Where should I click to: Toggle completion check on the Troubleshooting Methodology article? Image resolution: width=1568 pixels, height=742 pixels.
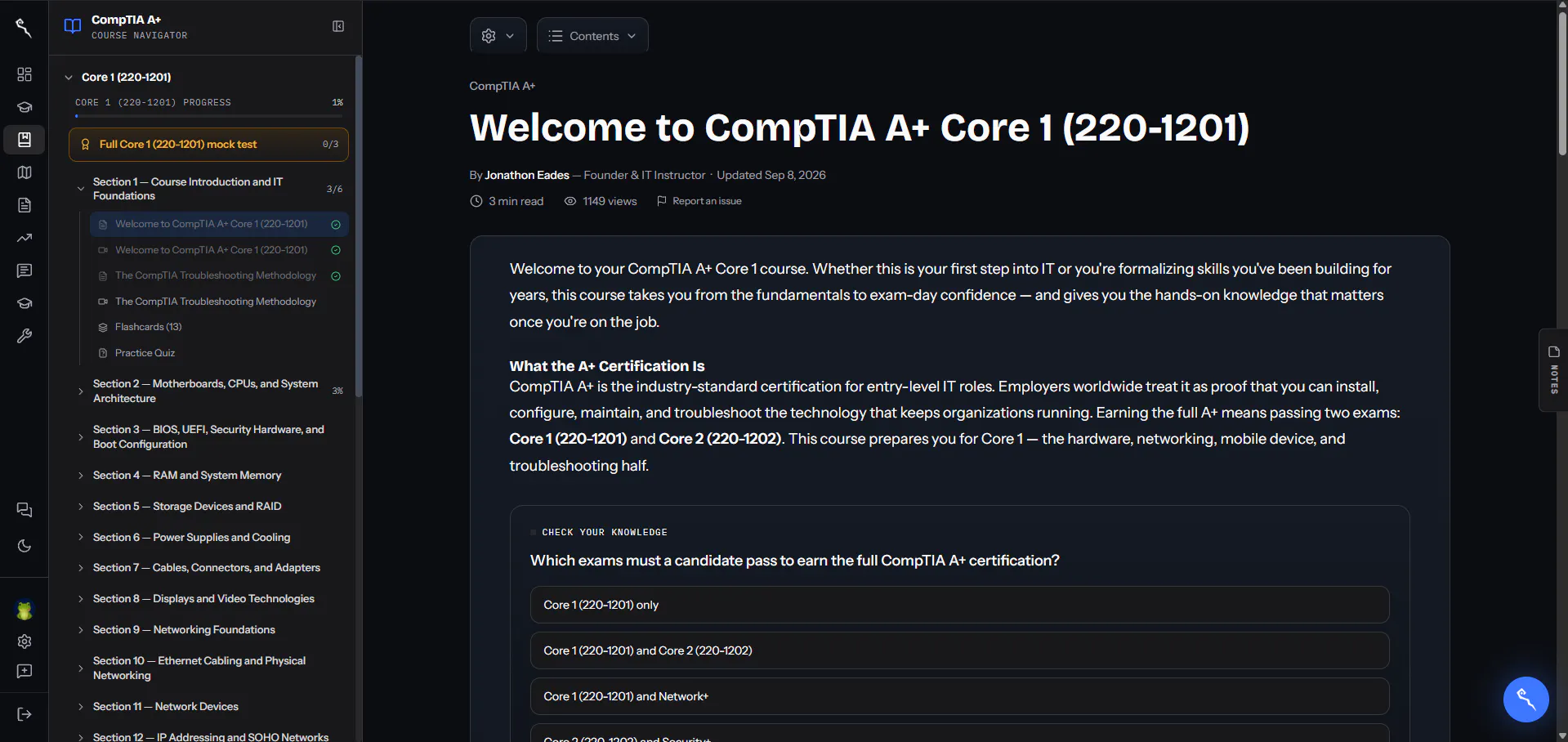[336, 276]
